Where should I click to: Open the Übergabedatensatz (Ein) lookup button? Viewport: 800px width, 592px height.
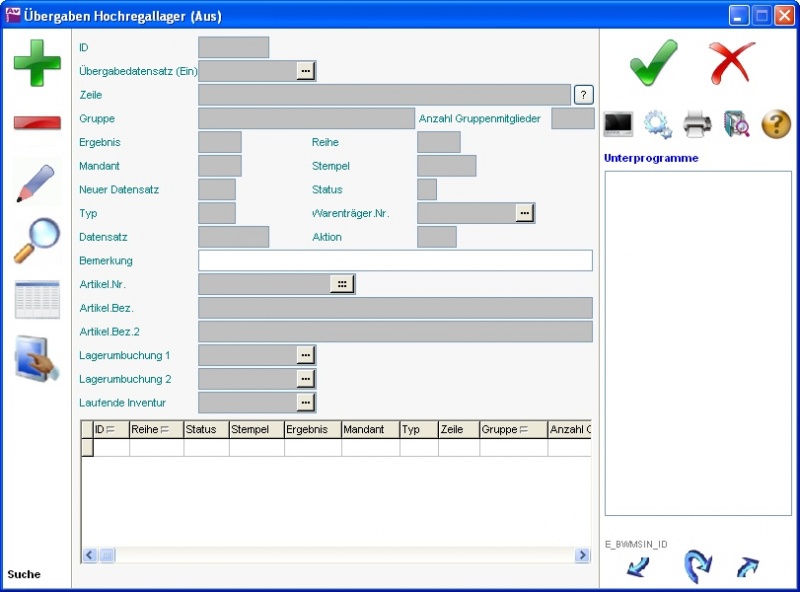tap(306, 71)
